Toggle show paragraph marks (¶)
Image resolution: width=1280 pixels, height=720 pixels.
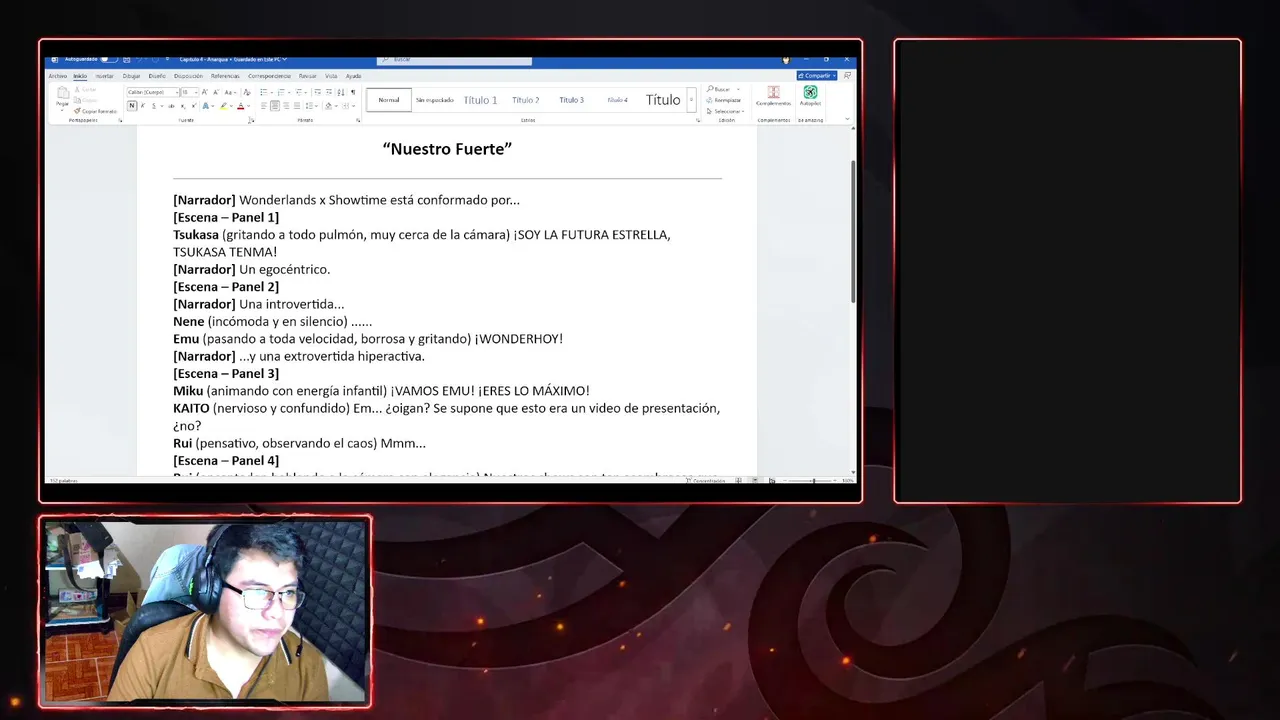coord(353,92)
